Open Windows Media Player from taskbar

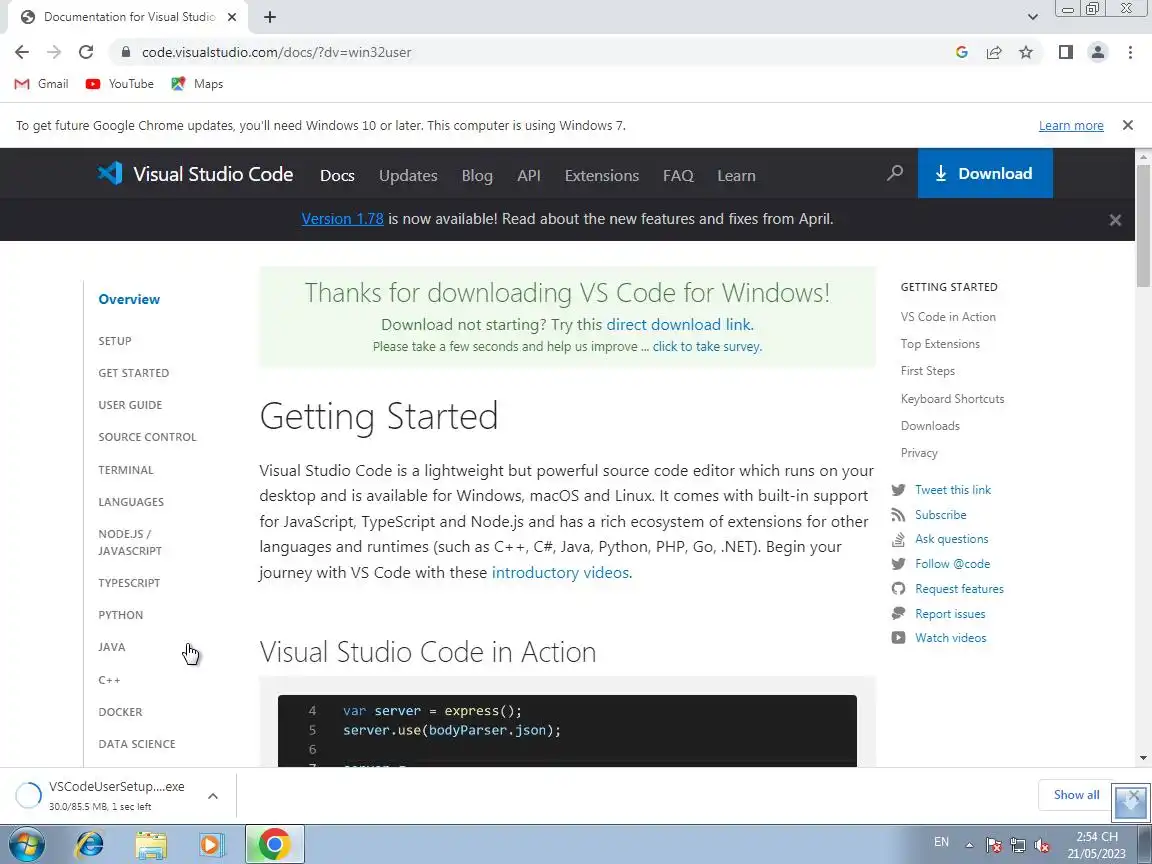pyautogui.click(x=212, y=845)
